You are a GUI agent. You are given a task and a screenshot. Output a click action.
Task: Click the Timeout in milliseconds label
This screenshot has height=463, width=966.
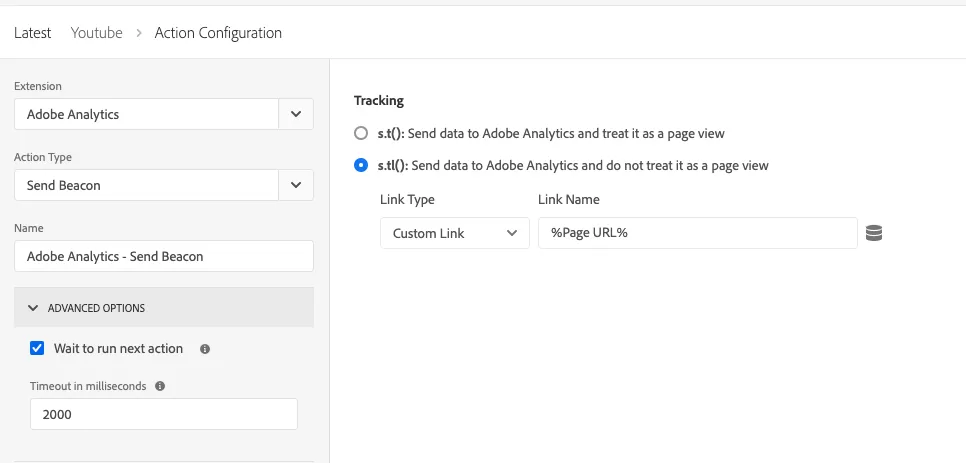pos(88,387)
